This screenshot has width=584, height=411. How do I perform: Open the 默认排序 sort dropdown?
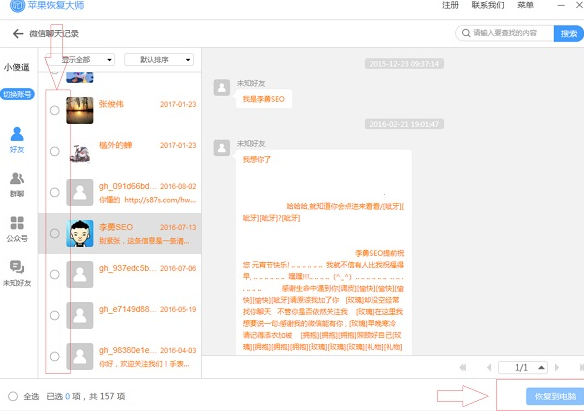[x=159, y=60]
